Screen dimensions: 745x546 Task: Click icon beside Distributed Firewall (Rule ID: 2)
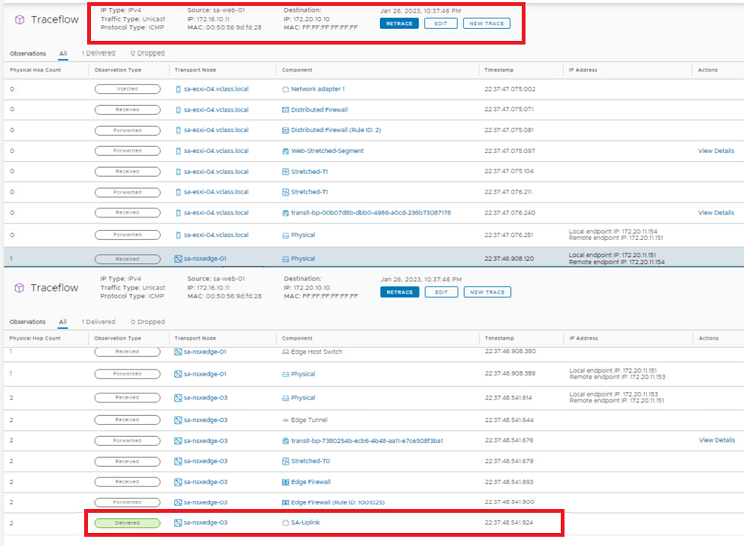click(285, 130)
